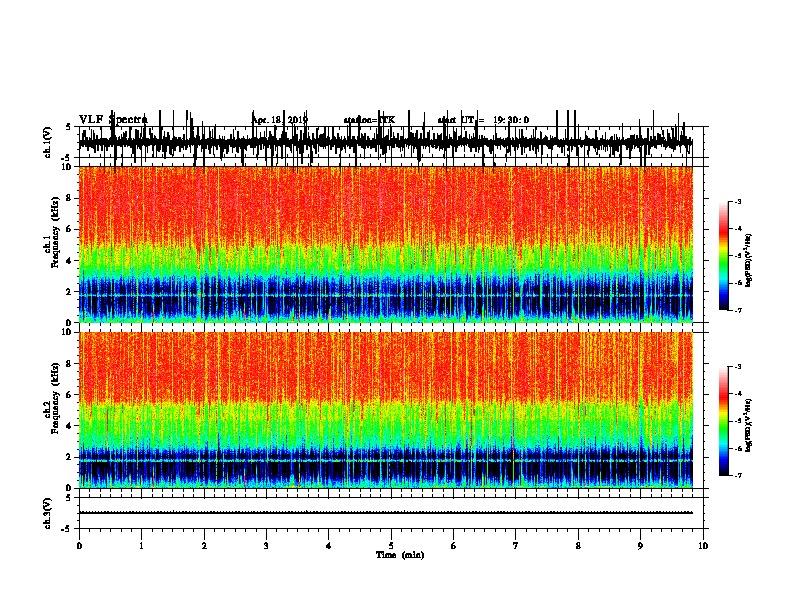Click the ch.1 color bar log(PSD) label
The image size is (792, 612).
coord(748,261)
